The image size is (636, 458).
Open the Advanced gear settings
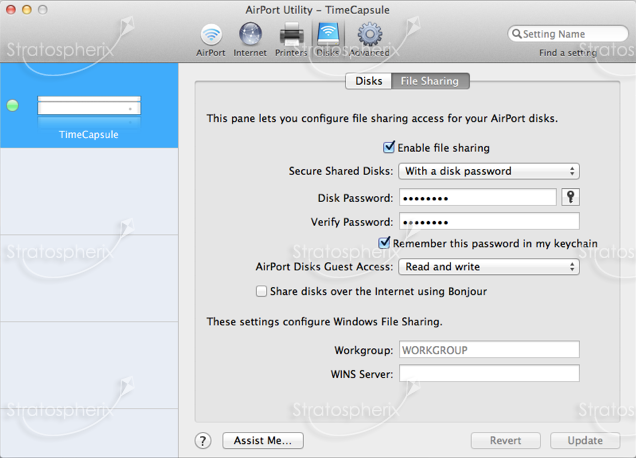(x=370, y=40)
